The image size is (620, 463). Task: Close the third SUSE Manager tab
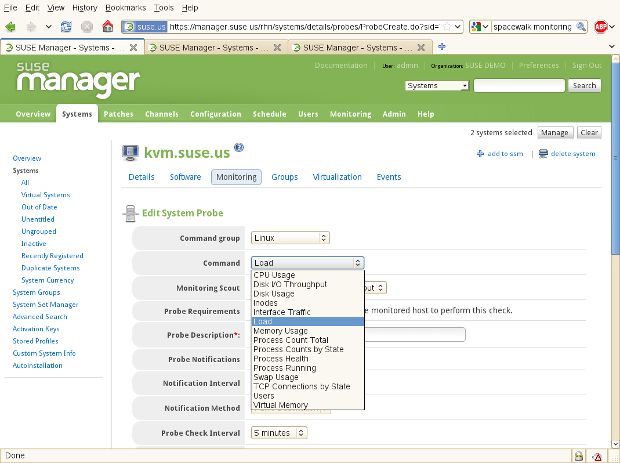(x=422, y=47)
